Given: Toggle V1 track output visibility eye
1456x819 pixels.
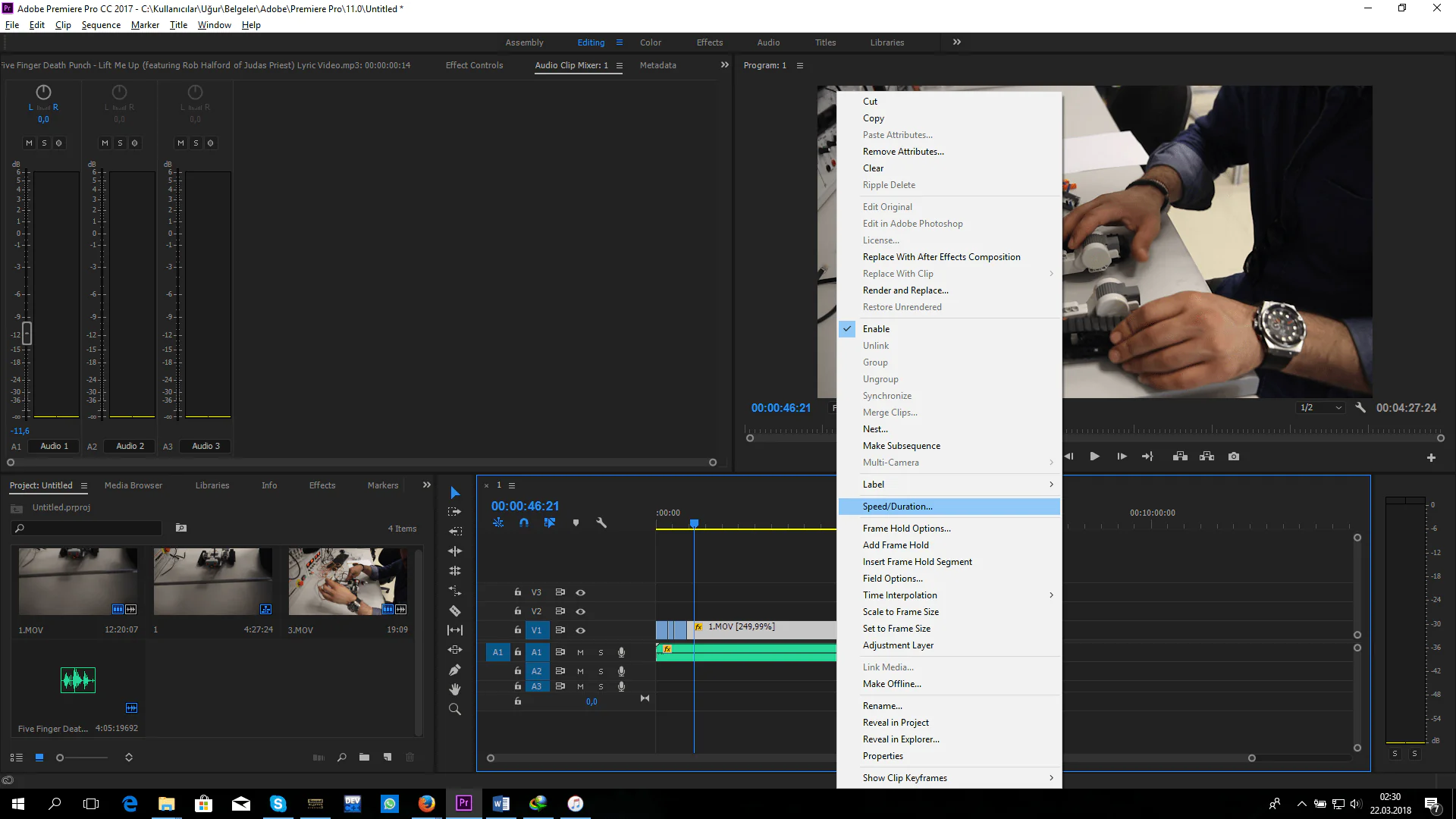Looking at the screenshot, I should click(x=580, y=629).
